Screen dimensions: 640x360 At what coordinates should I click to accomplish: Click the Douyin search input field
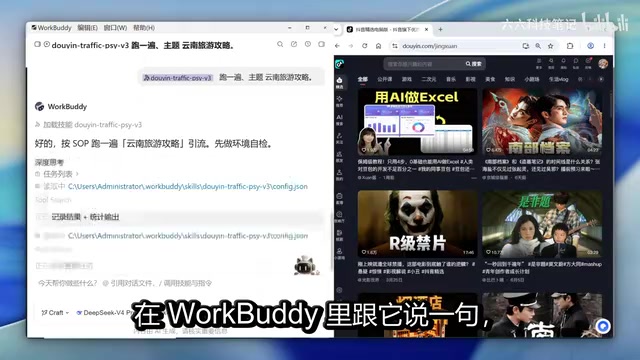(424, 64)
